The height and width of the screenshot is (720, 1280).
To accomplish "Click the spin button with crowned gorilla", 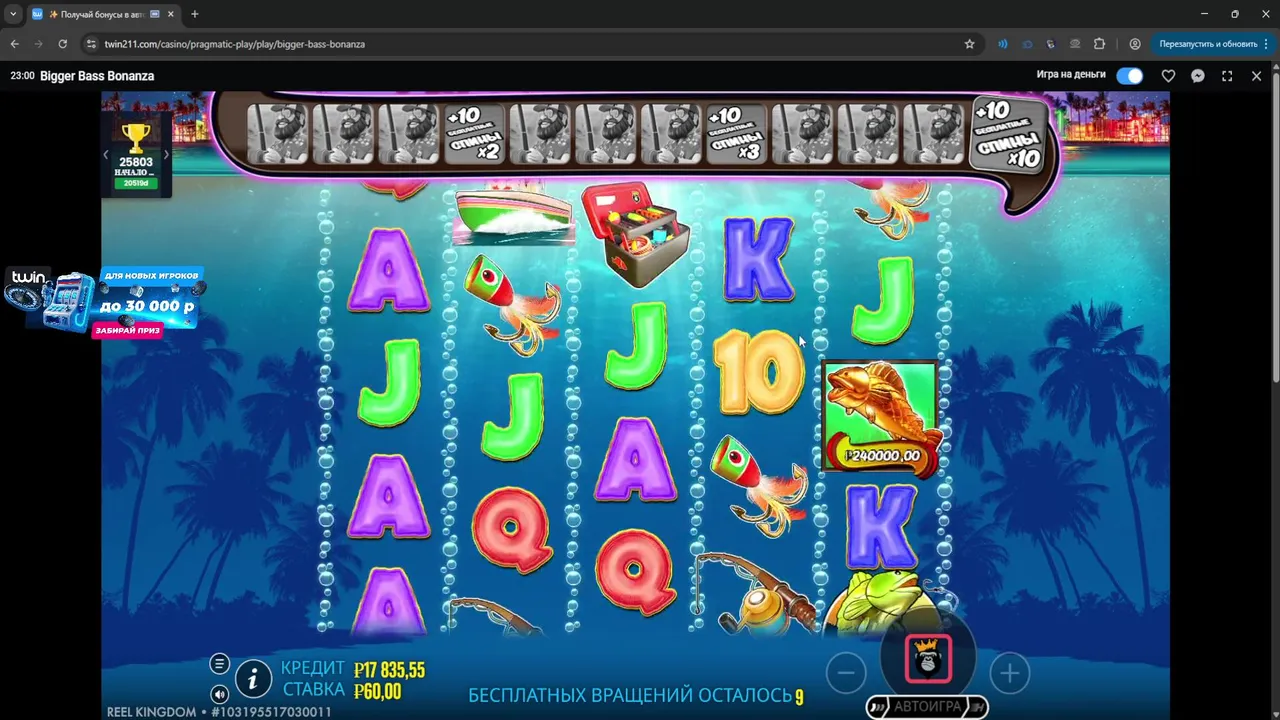I will (x=928, y=660).
